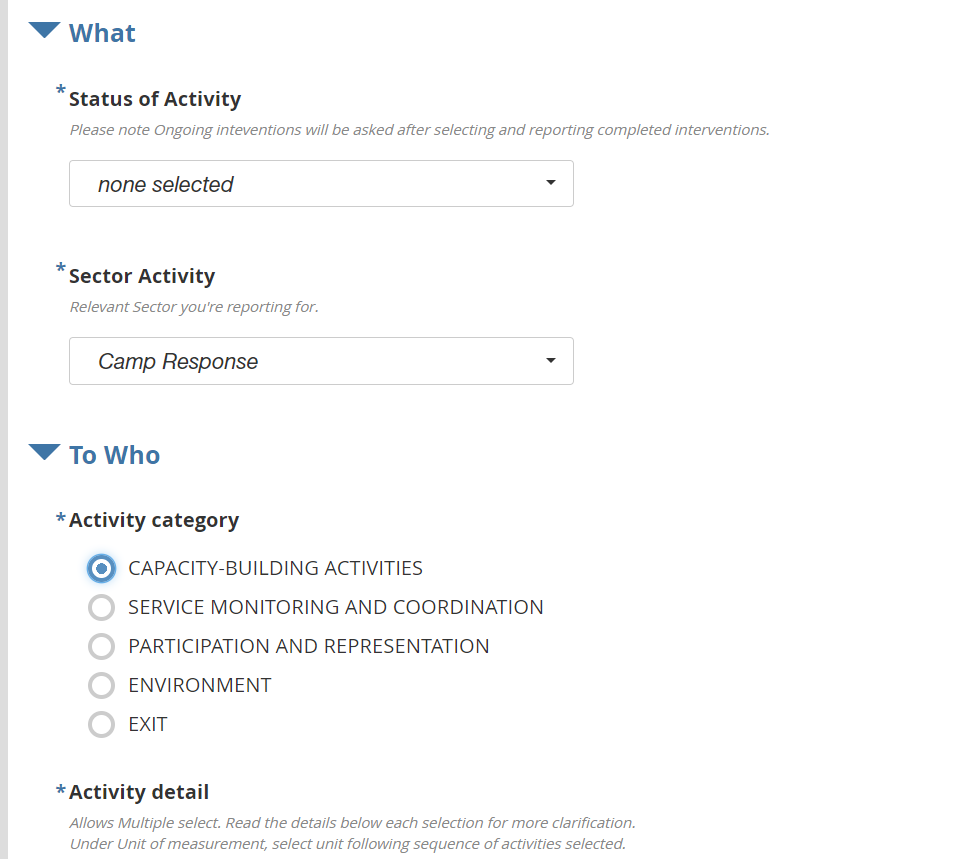Click the To Who heading text
Screen dimensions: 956x859
[114, 455]
